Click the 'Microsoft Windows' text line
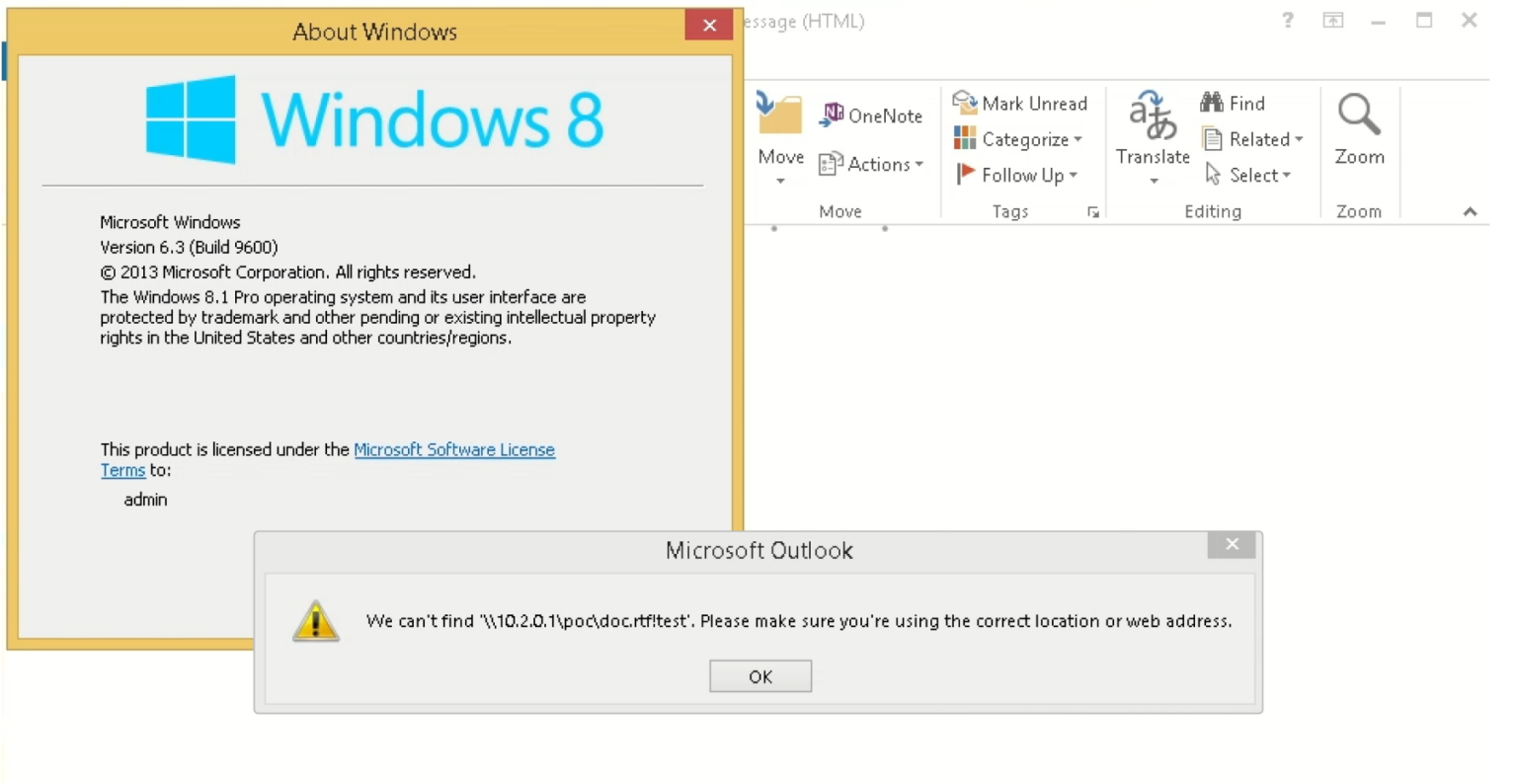1517x784 pixels. tap(170, 222)
